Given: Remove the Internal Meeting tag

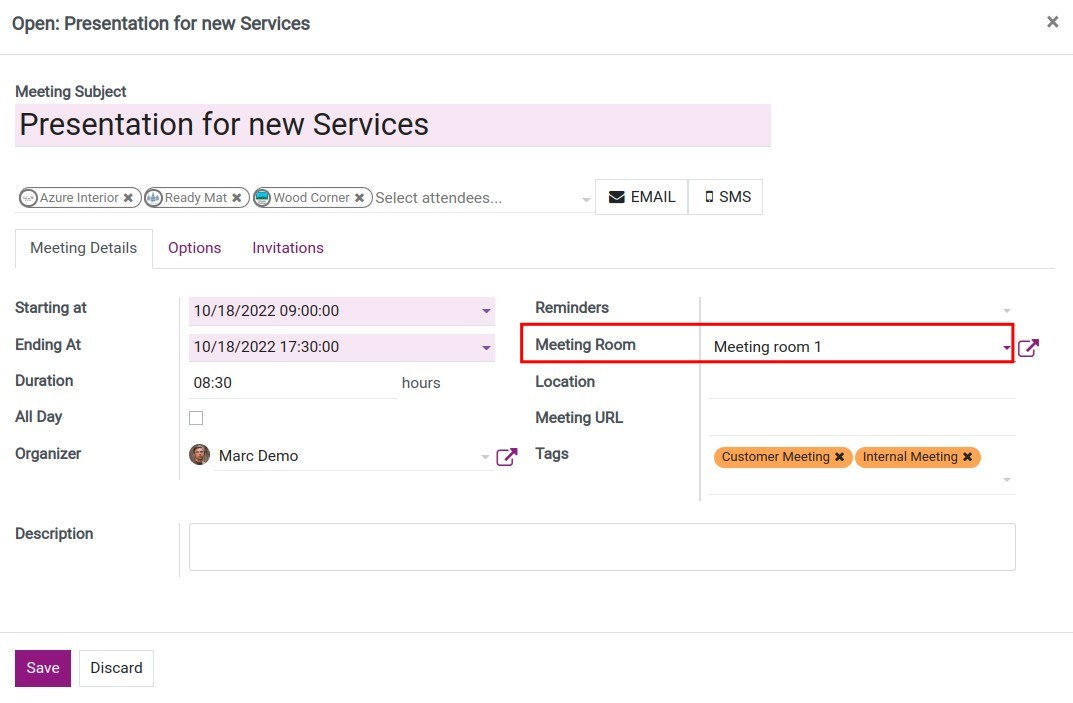Looking at the screenshot, I should (x=967, y=457).
